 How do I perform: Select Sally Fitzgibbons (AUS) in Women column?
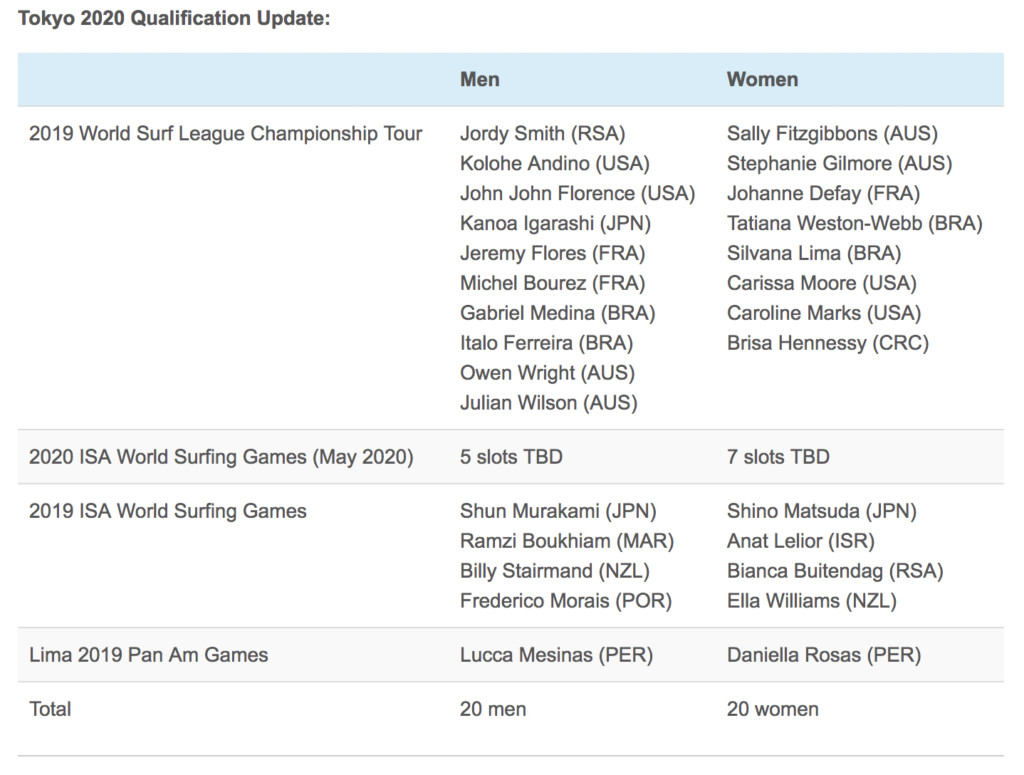point(832,134)
